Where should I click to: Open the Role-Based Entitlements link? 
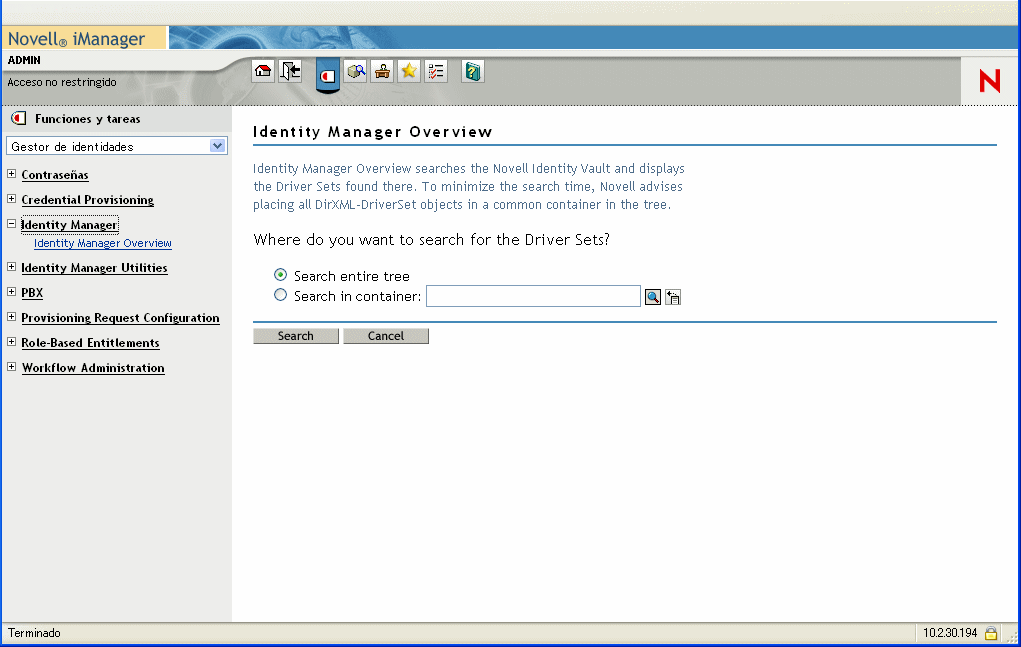(91, 343)
